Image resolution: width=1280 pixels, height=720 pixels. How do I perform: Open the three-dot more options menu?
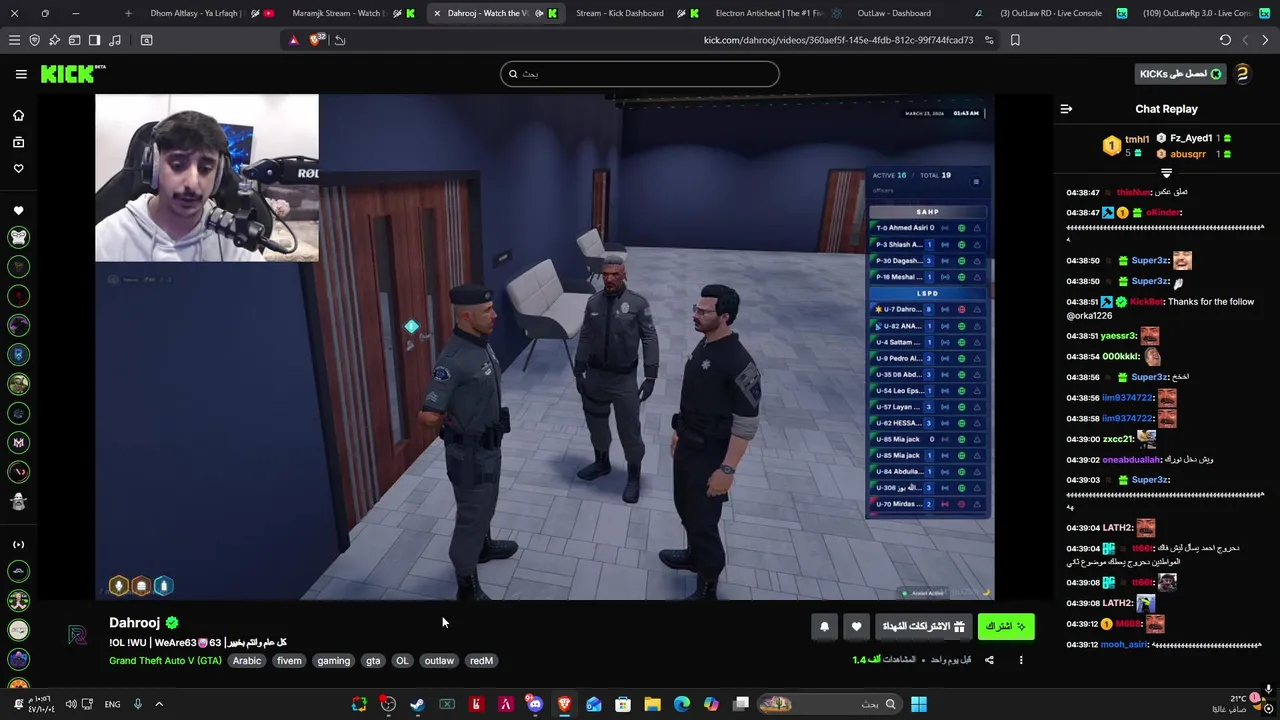(x=1021, y=660)
